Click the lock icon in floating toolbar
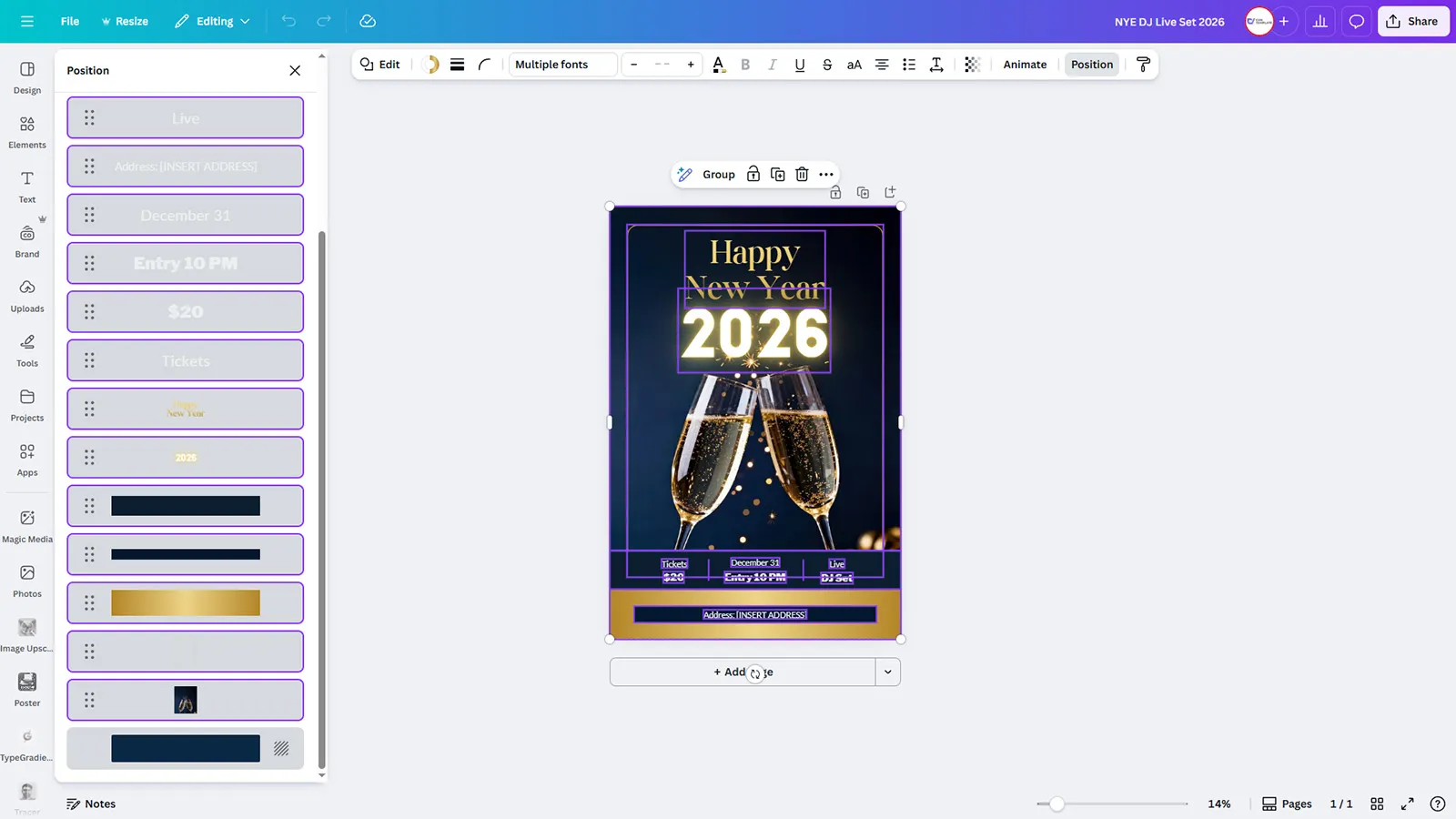The image size is (1456, 819). click(x=753, y=175)
